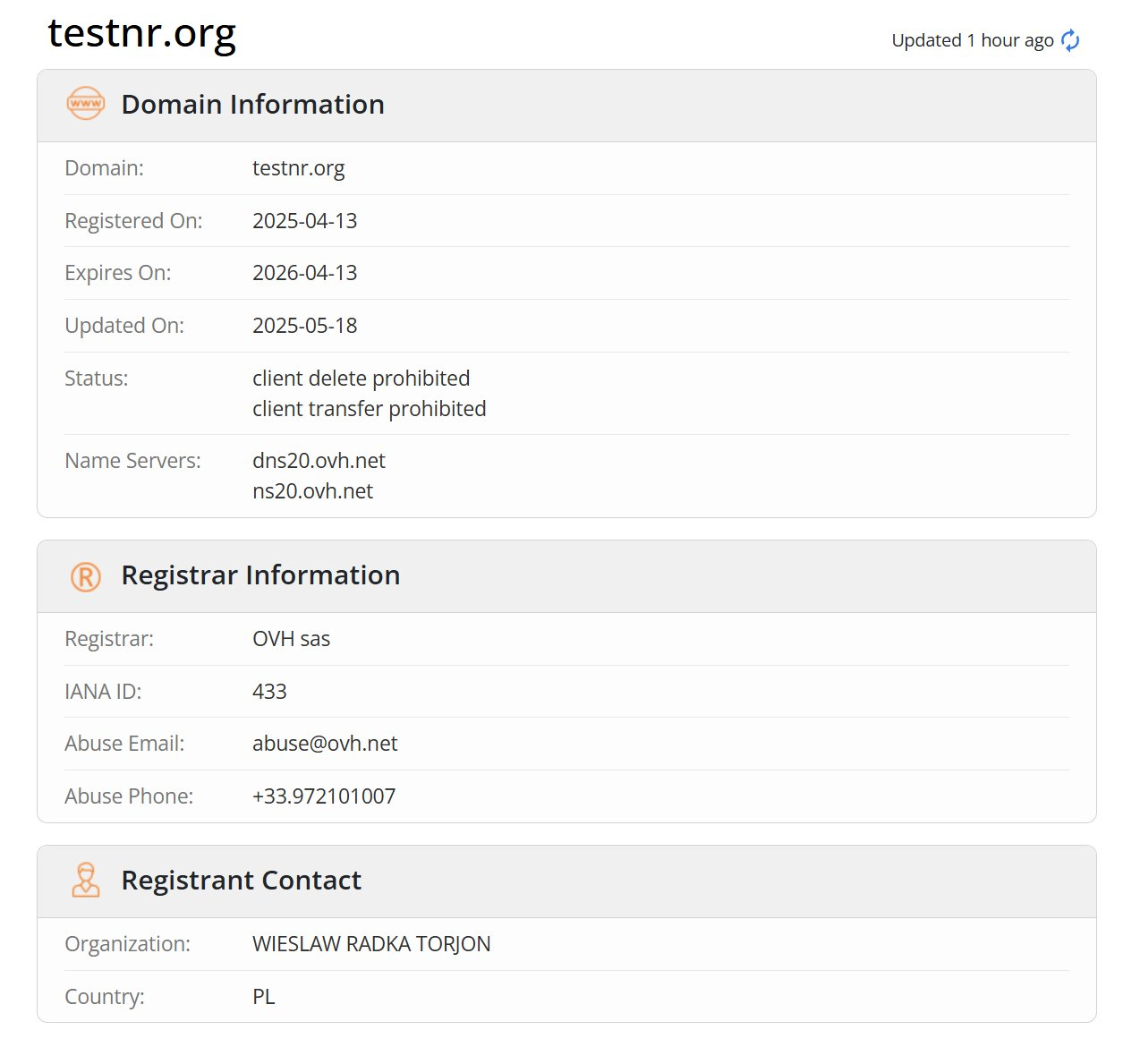1123x1064 pixels.
Task: Click the Registrant Contact heading
Action: tap(241, 881)
